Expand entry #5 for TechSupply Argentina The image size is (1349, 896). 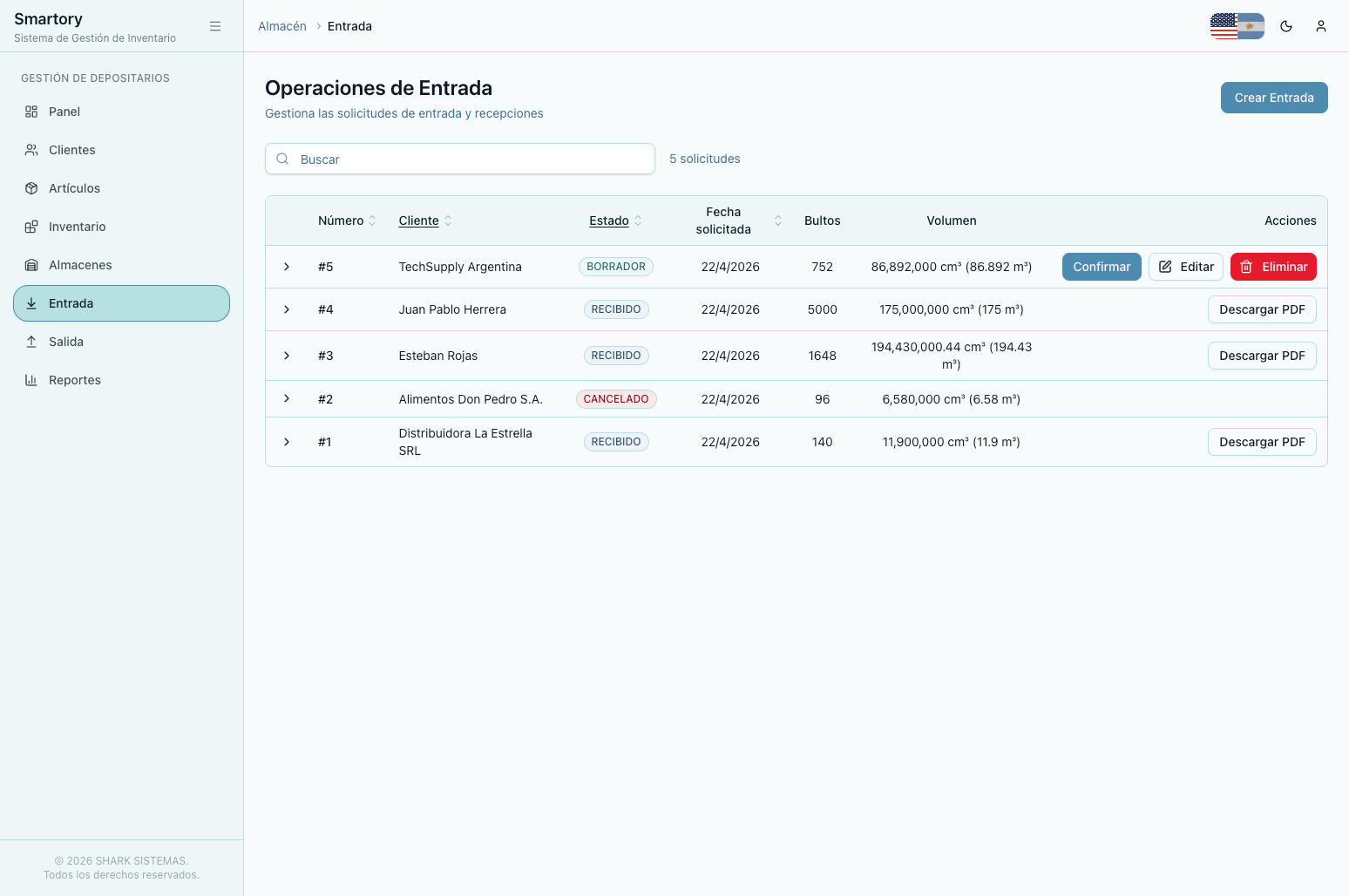pos(287,267)
